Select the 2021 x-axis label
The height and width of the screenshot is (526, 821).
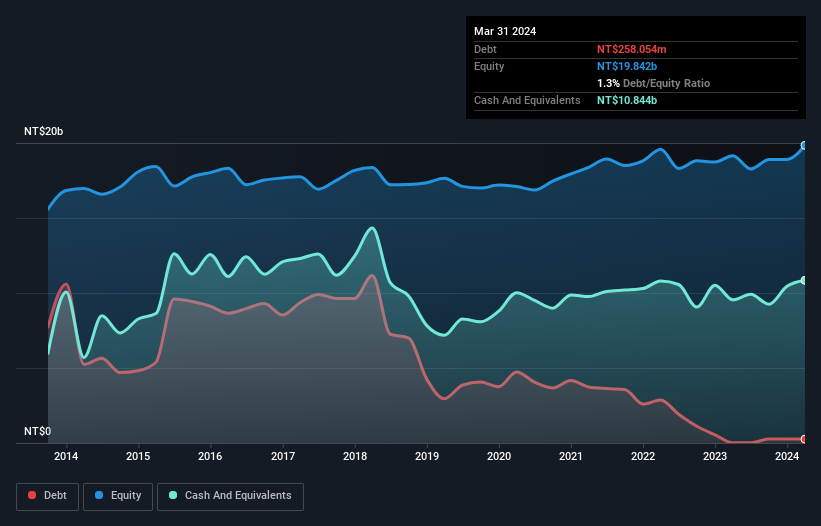coord(571,456)
